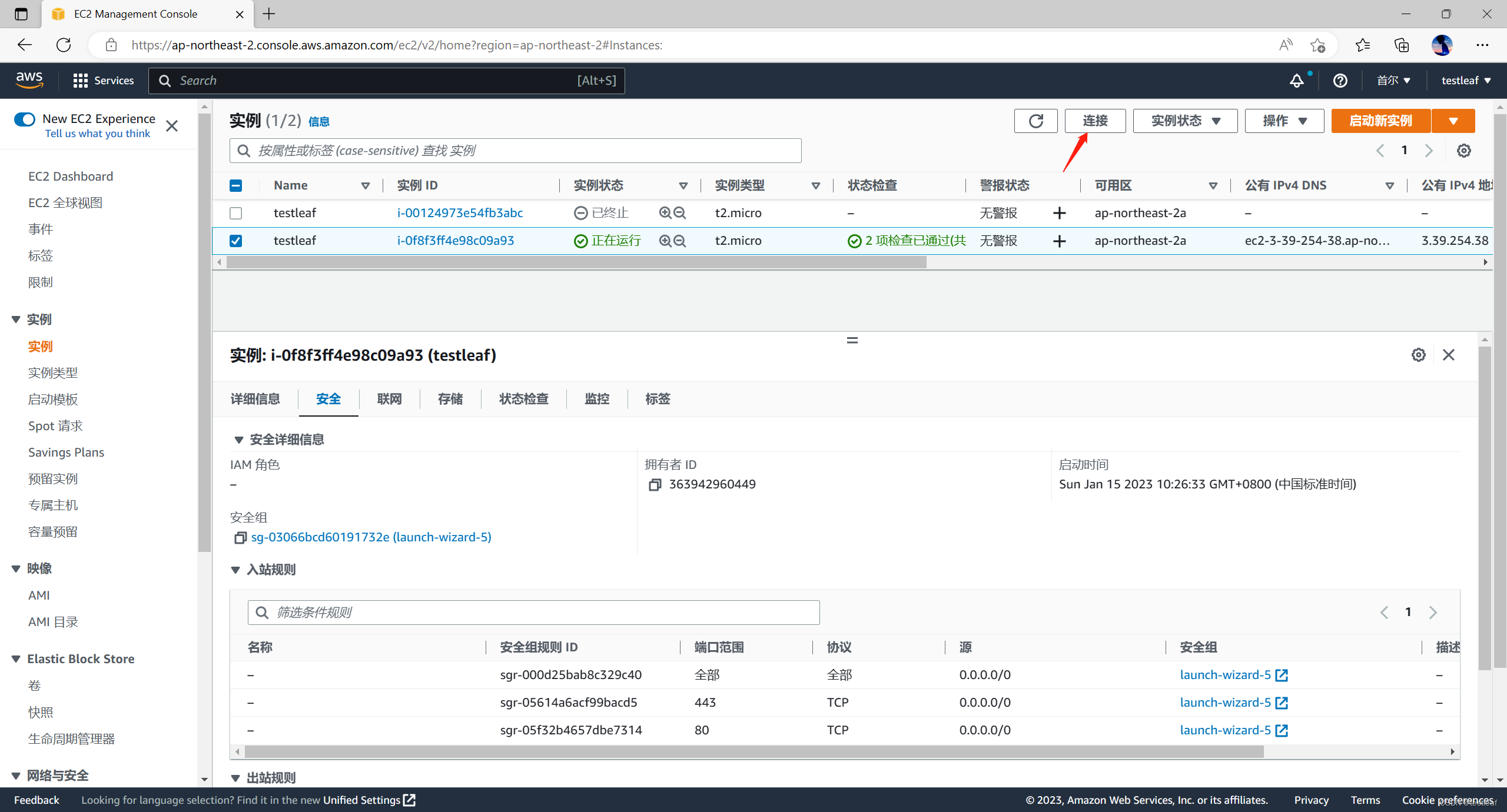Open instance table preferences gear
Viewport: 1507px width, 812px height.
[1464, 151]
